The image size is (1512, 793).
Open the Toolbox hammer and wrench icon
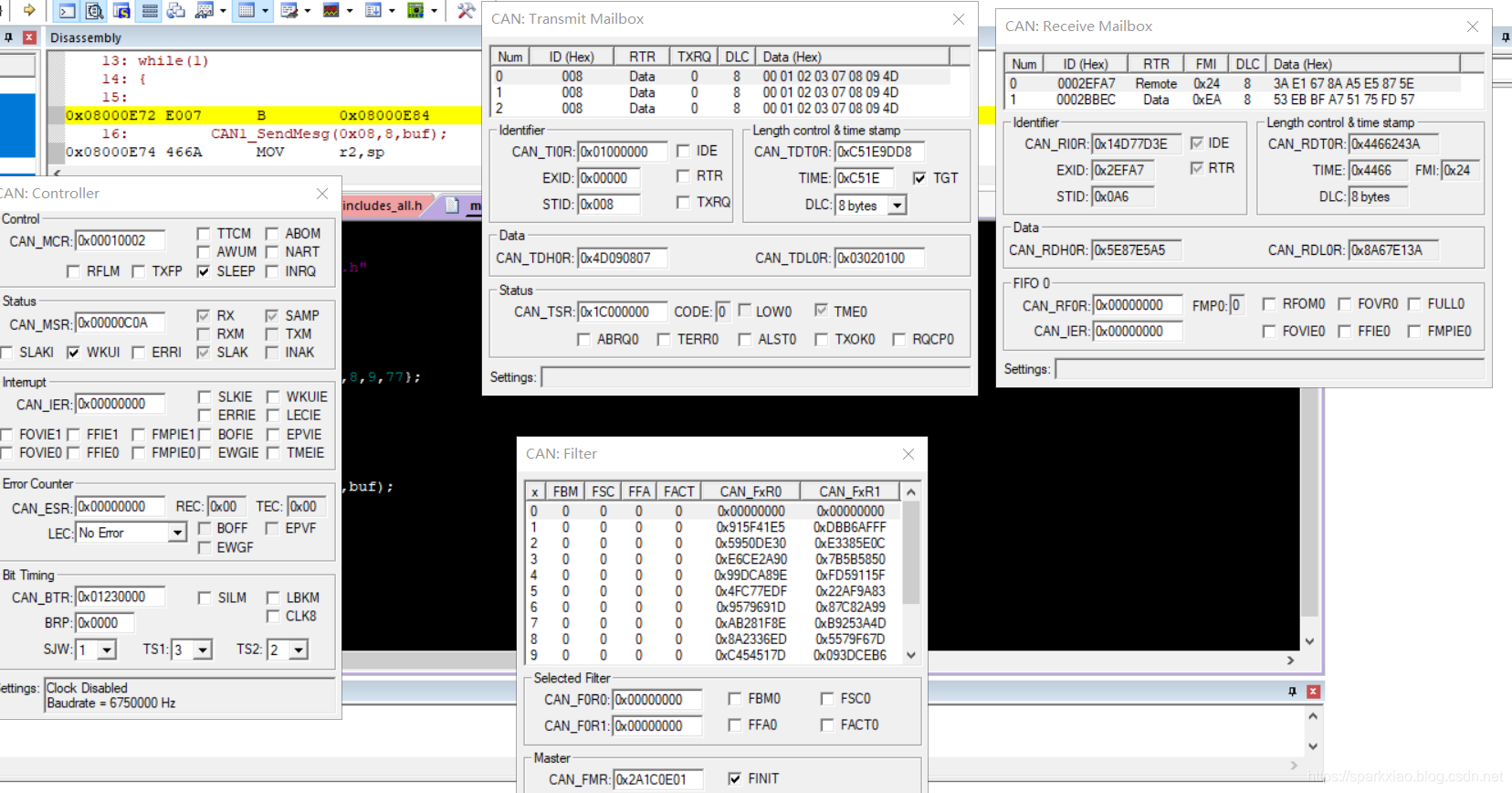point(466,10)
